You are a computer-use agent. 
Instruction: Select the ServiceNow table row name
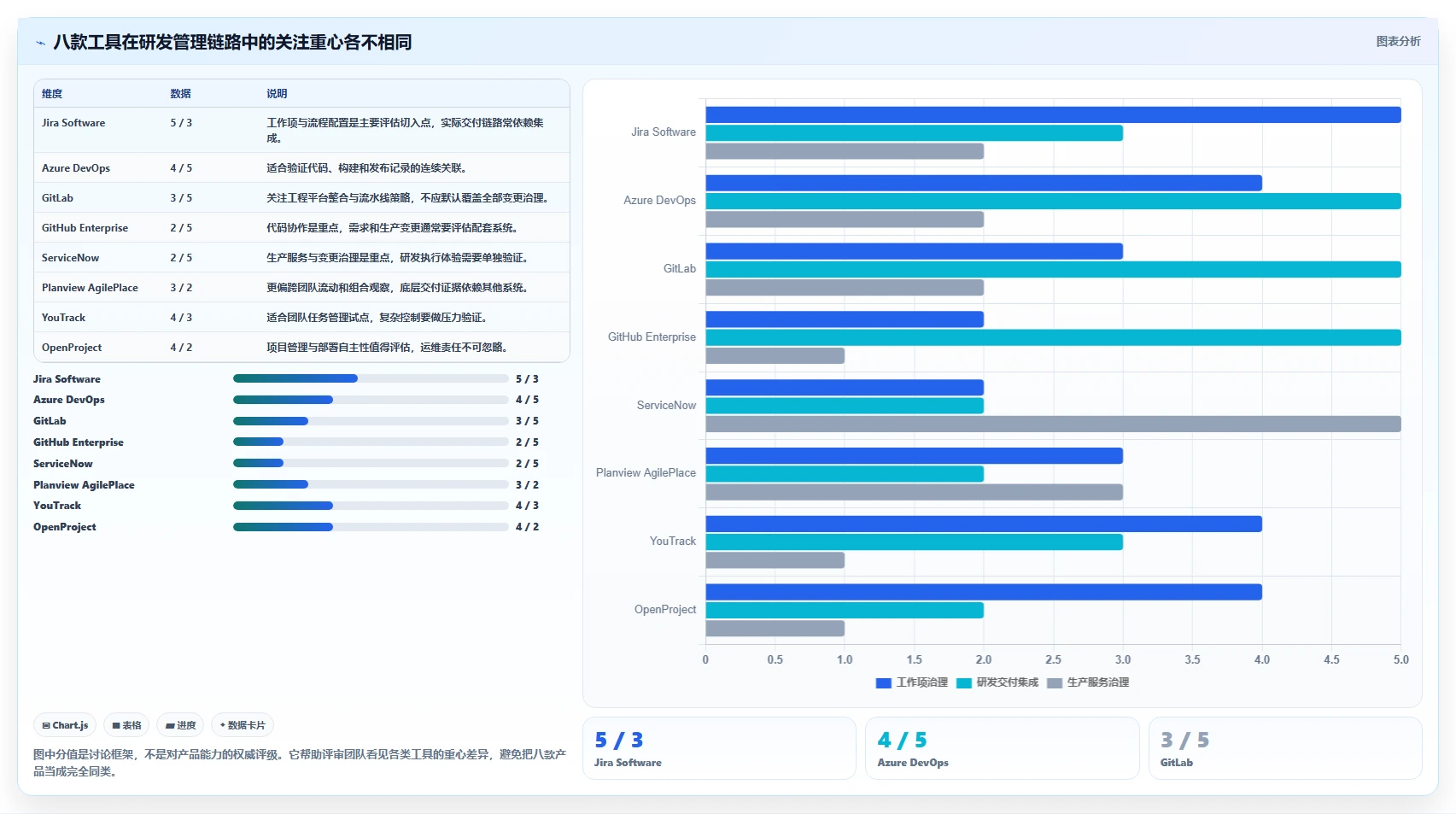coord(70,258)
